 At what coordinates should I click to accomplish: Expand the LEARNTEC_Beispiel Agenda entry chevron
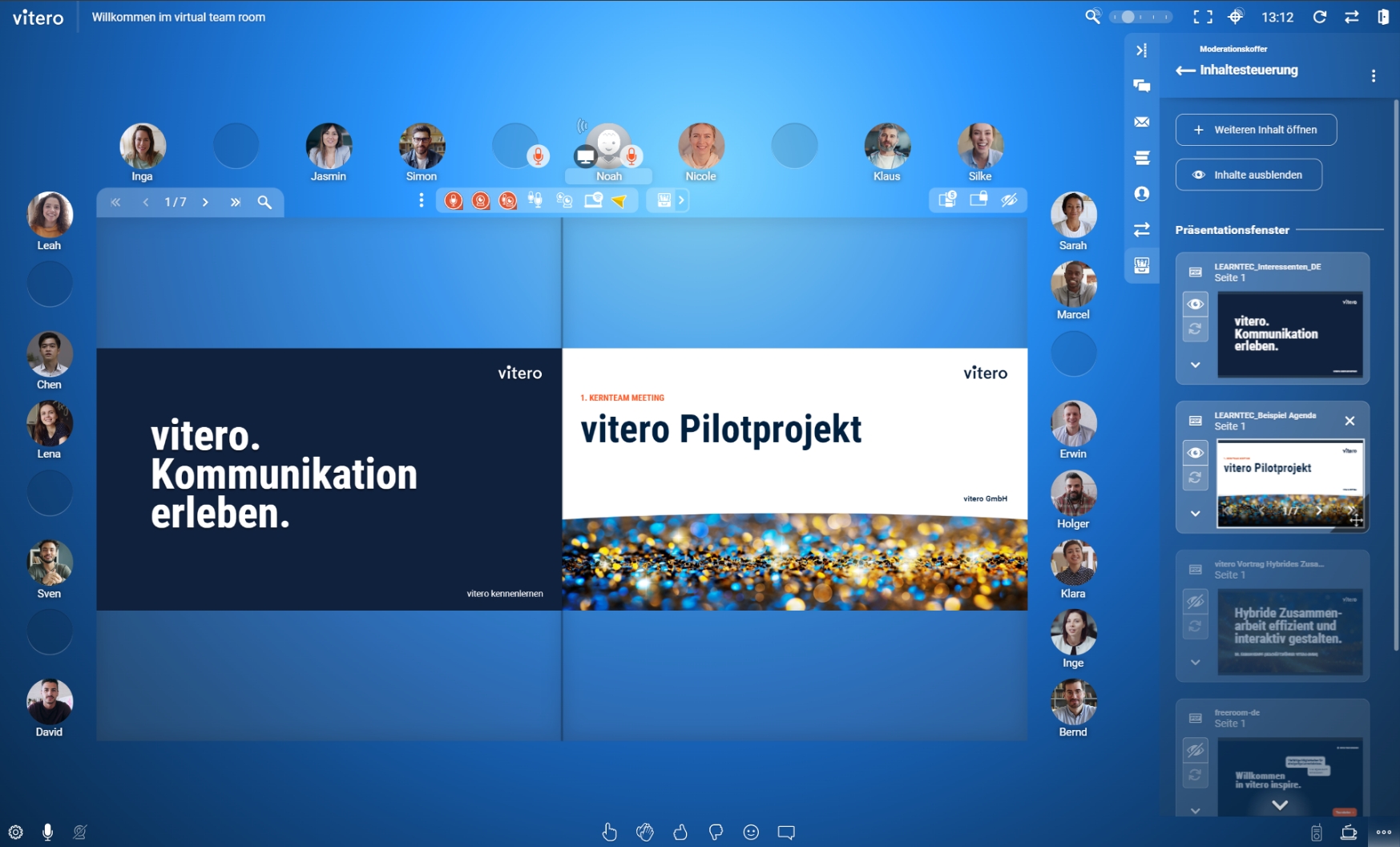(1195, 512)
